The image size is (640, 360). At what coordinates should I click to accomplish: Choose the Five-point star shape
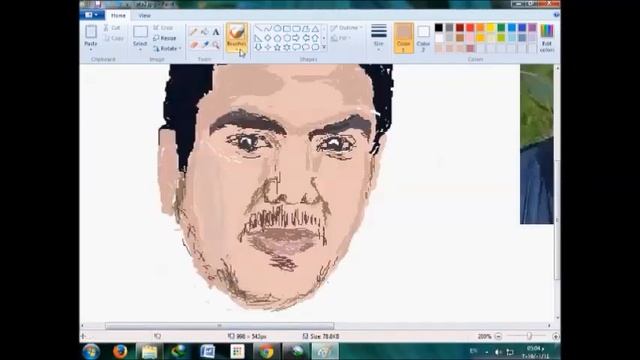(277, 47)
